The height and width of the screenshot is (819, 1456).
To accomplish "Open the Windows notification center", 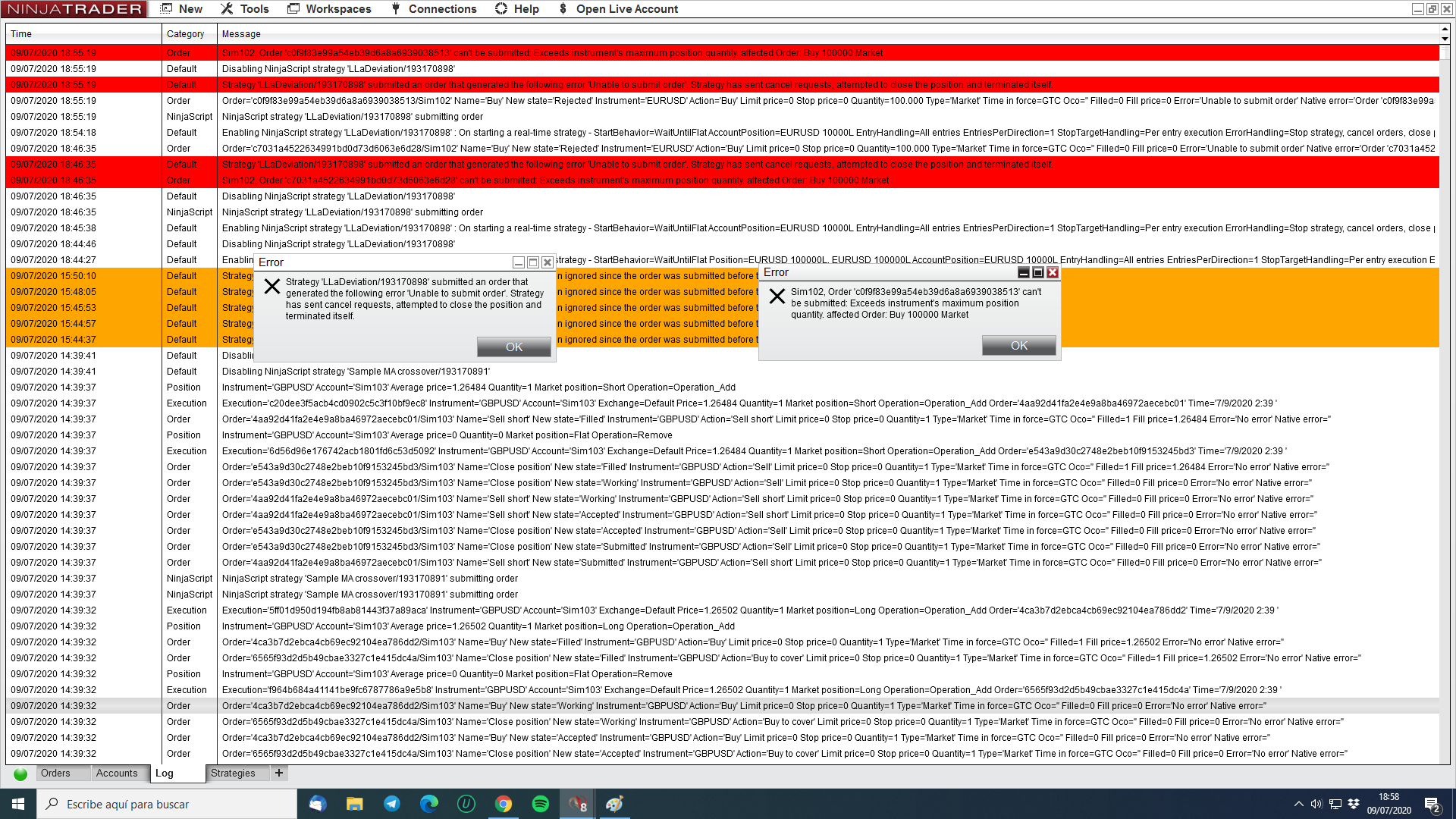I will coord(1432,804).
